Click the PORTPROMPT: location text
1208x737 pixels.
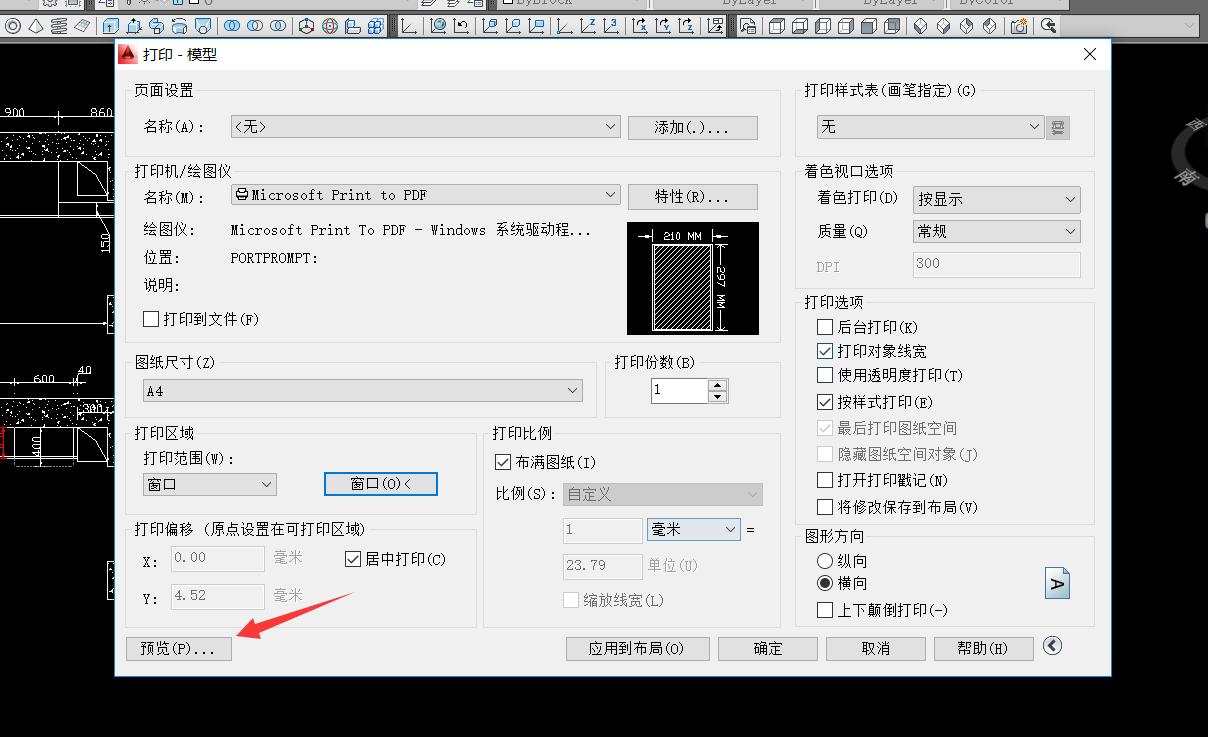tap(274, 258)
